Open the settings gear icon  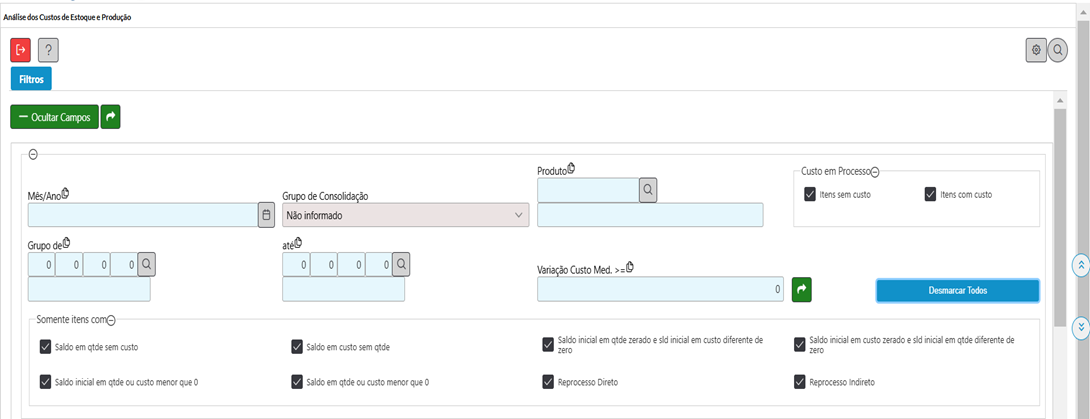1036,50
